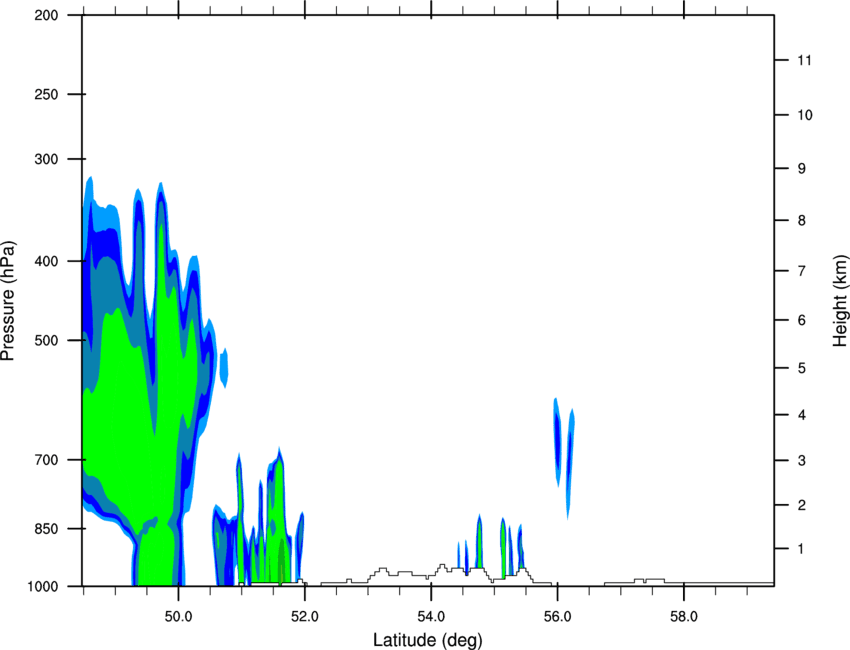850x650 pixels.
Task: Click the 4 km height label
Action: [802, 415]
